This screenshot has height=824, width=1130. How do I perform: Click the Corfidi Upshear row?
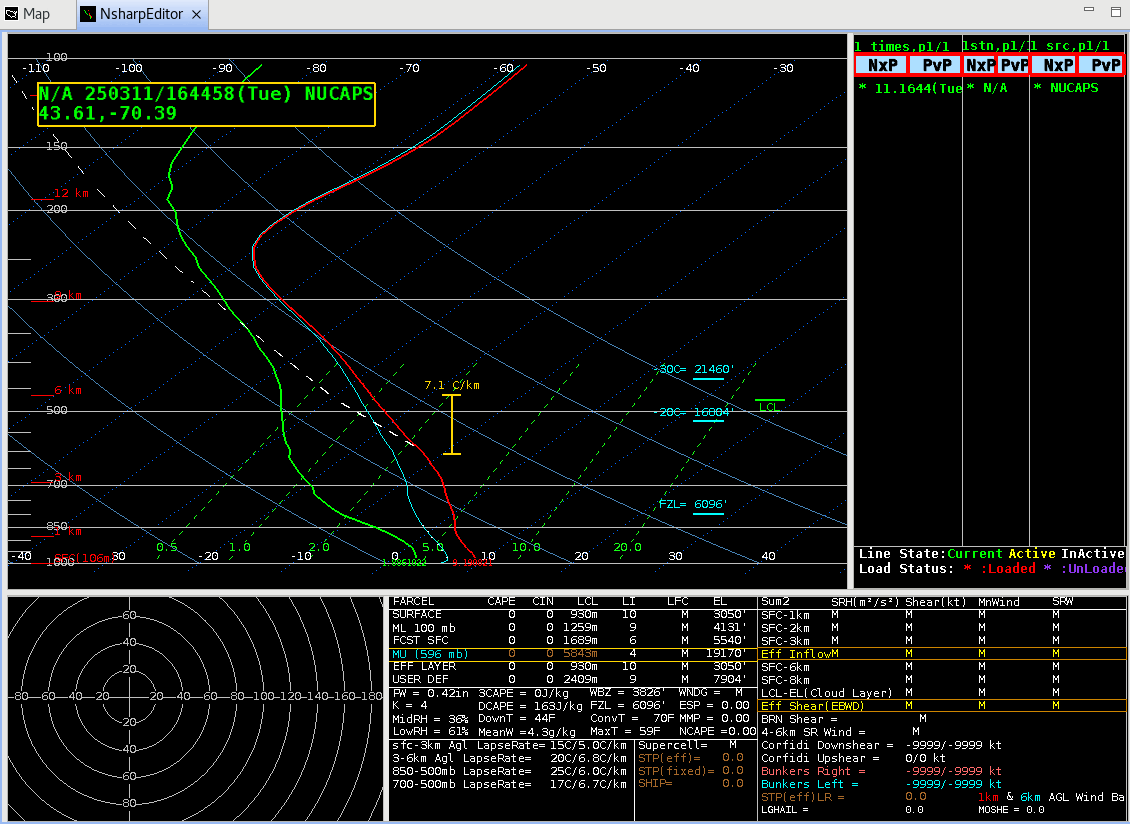coord(854,758)
